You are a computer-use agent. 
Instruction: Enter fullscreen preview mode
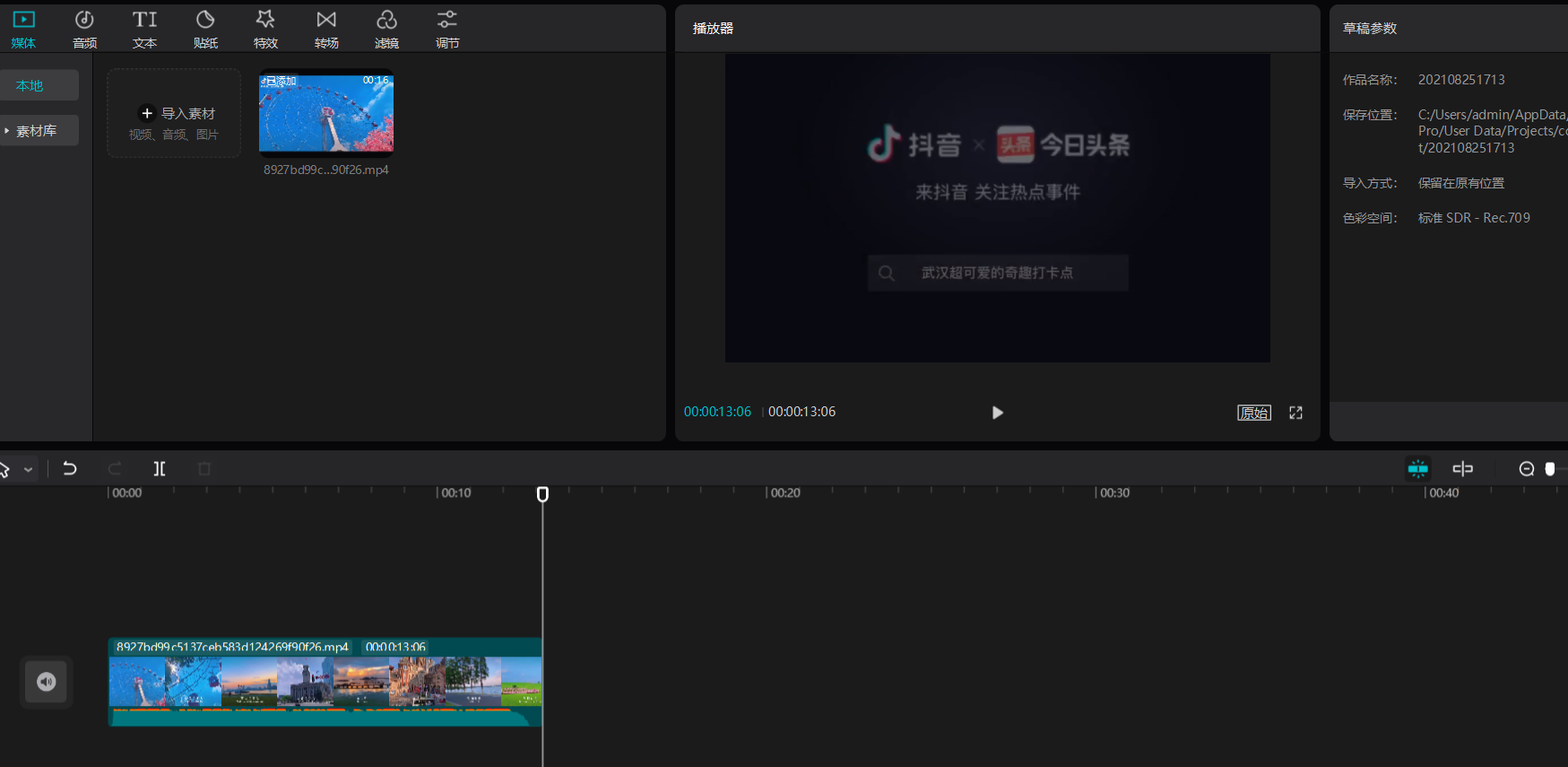1295,413
